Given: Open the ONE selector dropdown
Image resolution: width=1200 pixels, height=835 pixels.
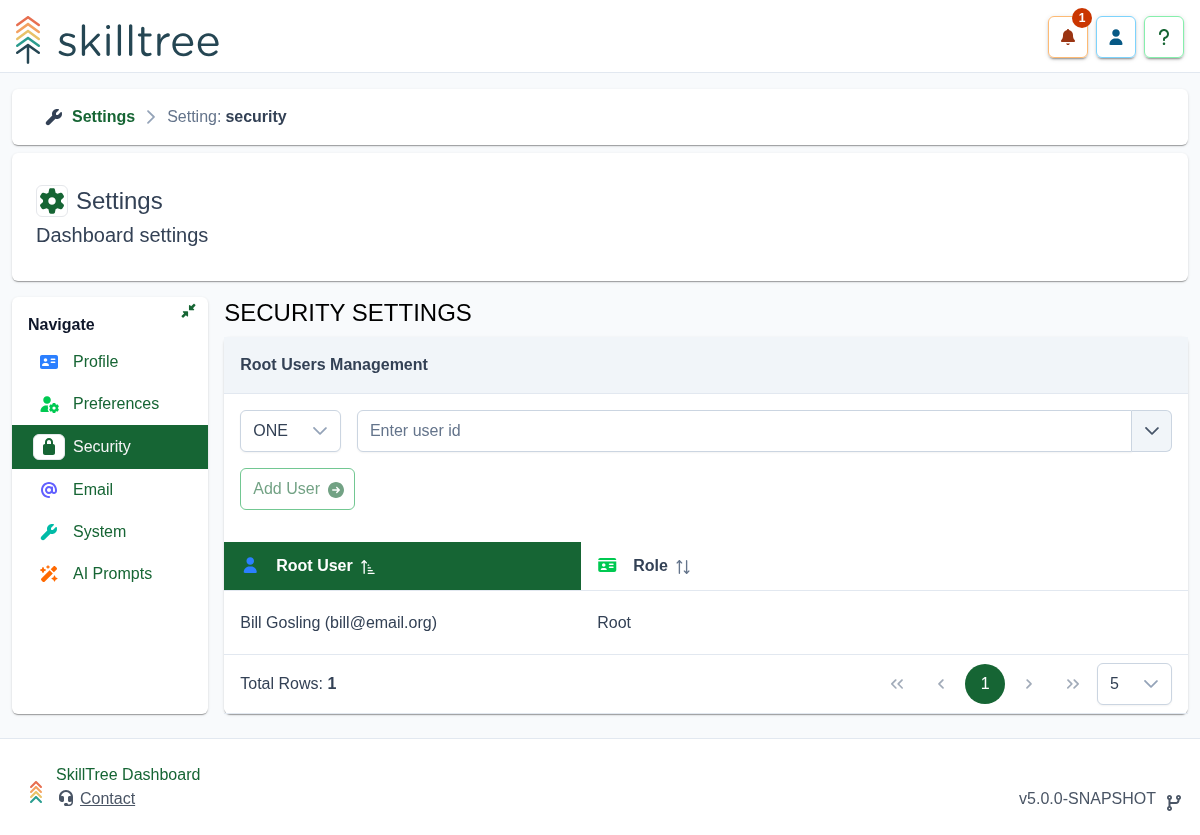Looking at the screenshot, I should [x=290, y=431].
